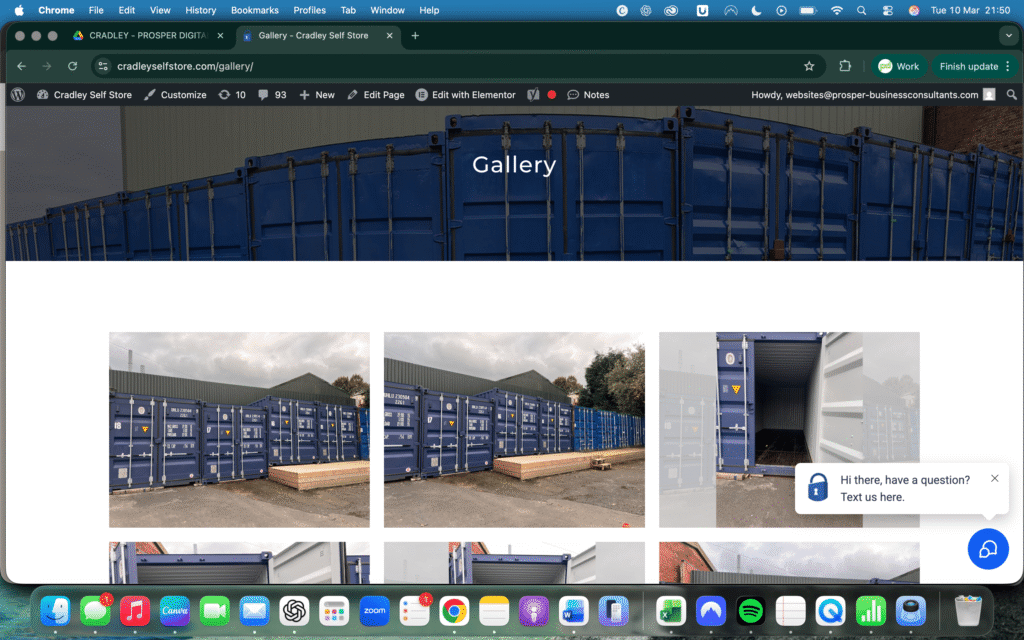Click the WordPress updates counter showing 10

231,95
